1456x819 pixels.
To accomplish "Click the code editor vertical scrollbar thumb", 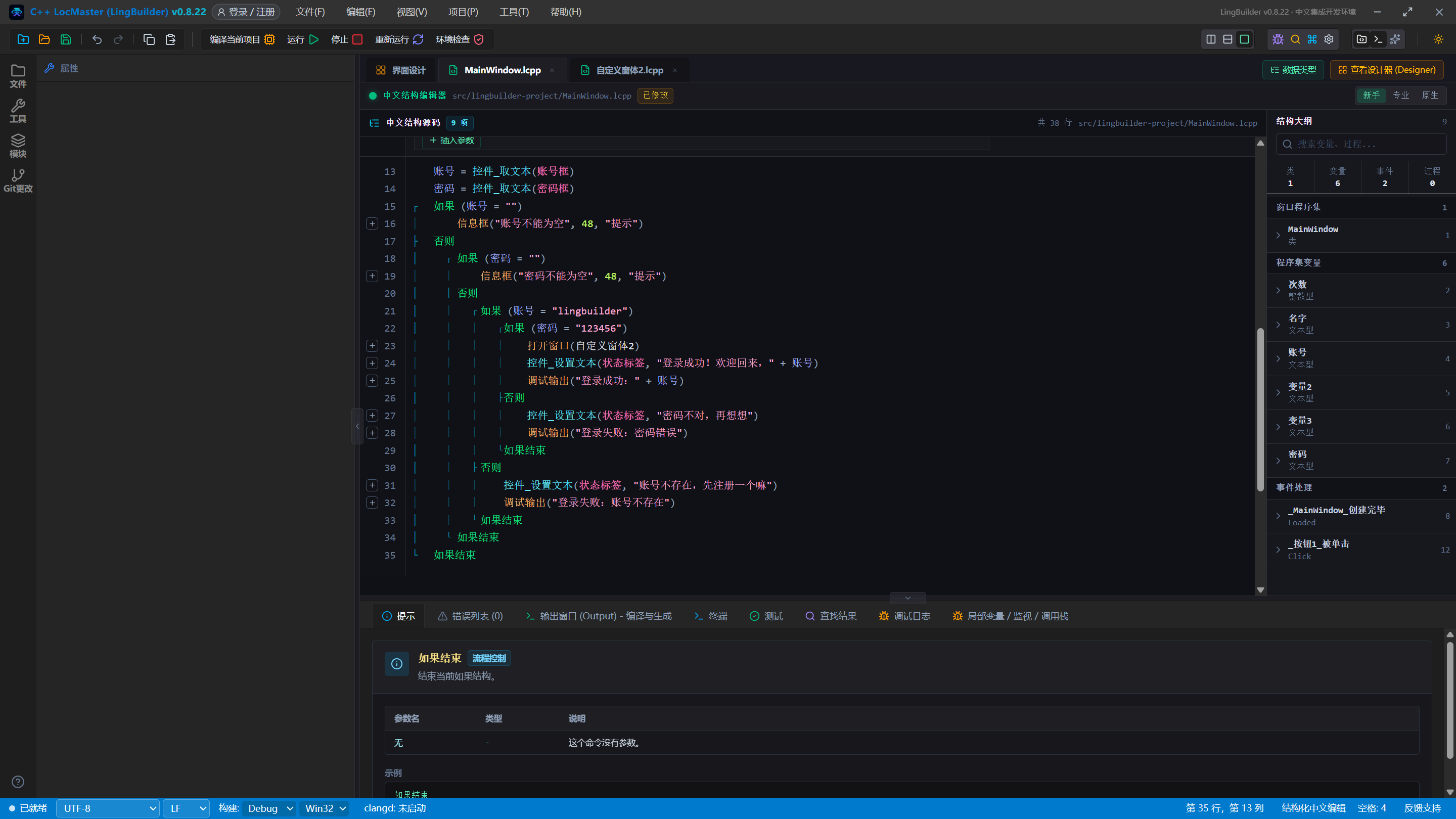I will coord(1260,409).
